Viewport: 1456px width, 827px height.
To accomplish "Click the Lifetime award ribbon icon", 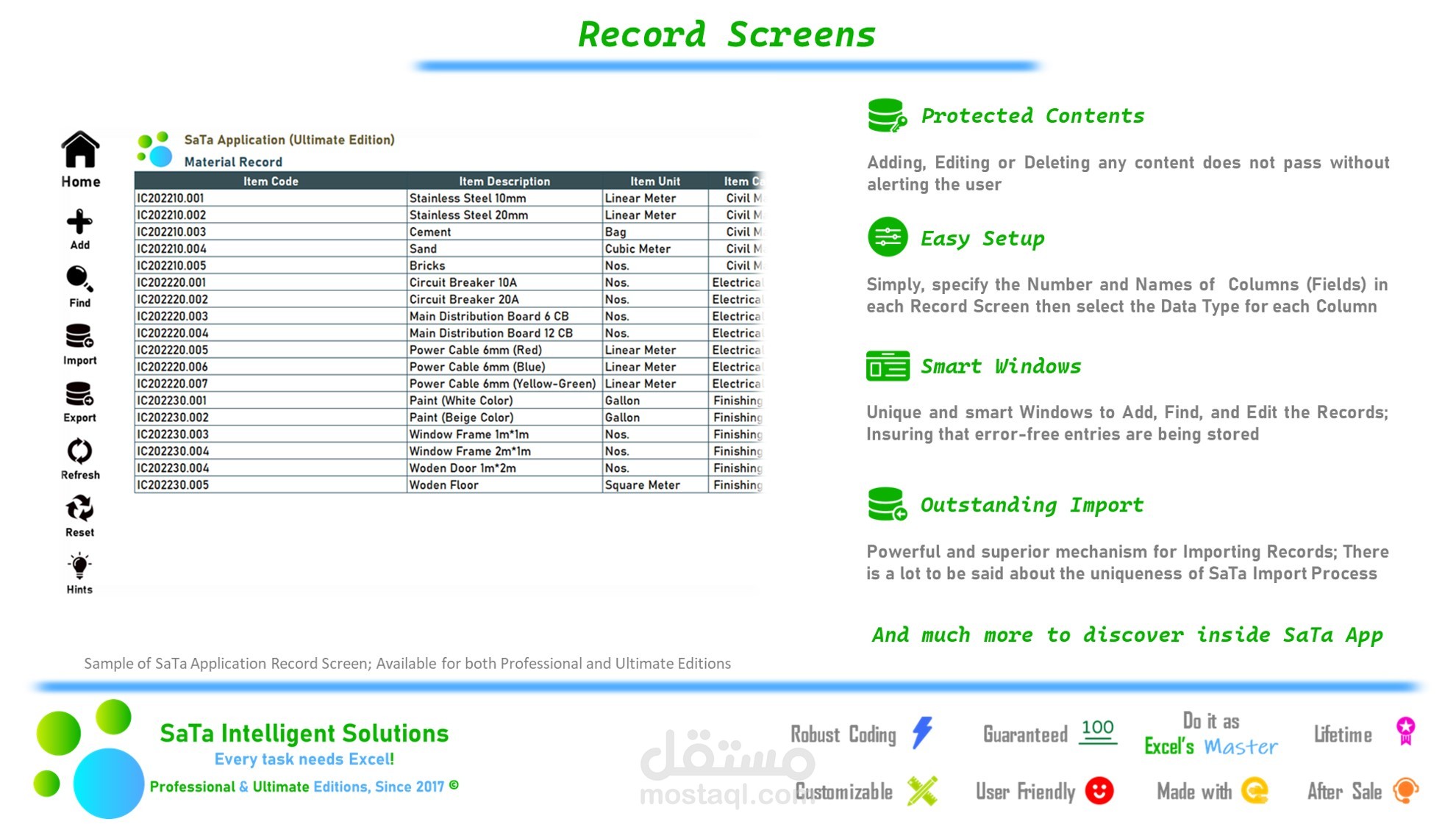I will click(x=1405, y=731).
